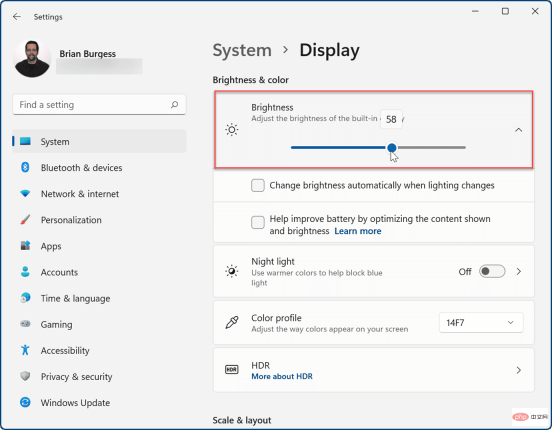Viewport: 552px width, 430px height.
Task: Click System in the breadcrumb
Action: [x=242, y=50]
